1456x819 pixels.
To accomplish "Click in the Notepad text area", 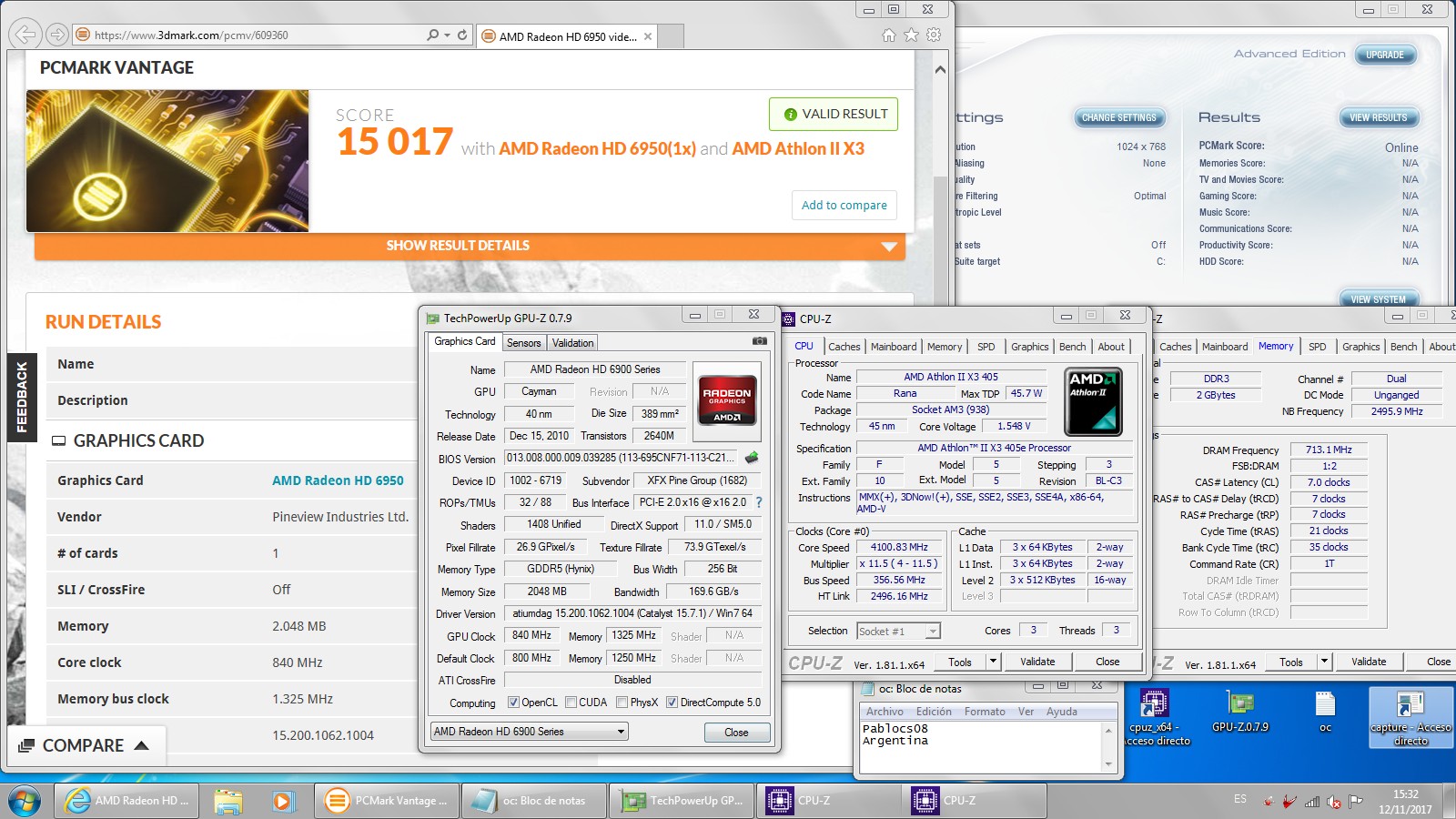I will [x=981, y=746].
